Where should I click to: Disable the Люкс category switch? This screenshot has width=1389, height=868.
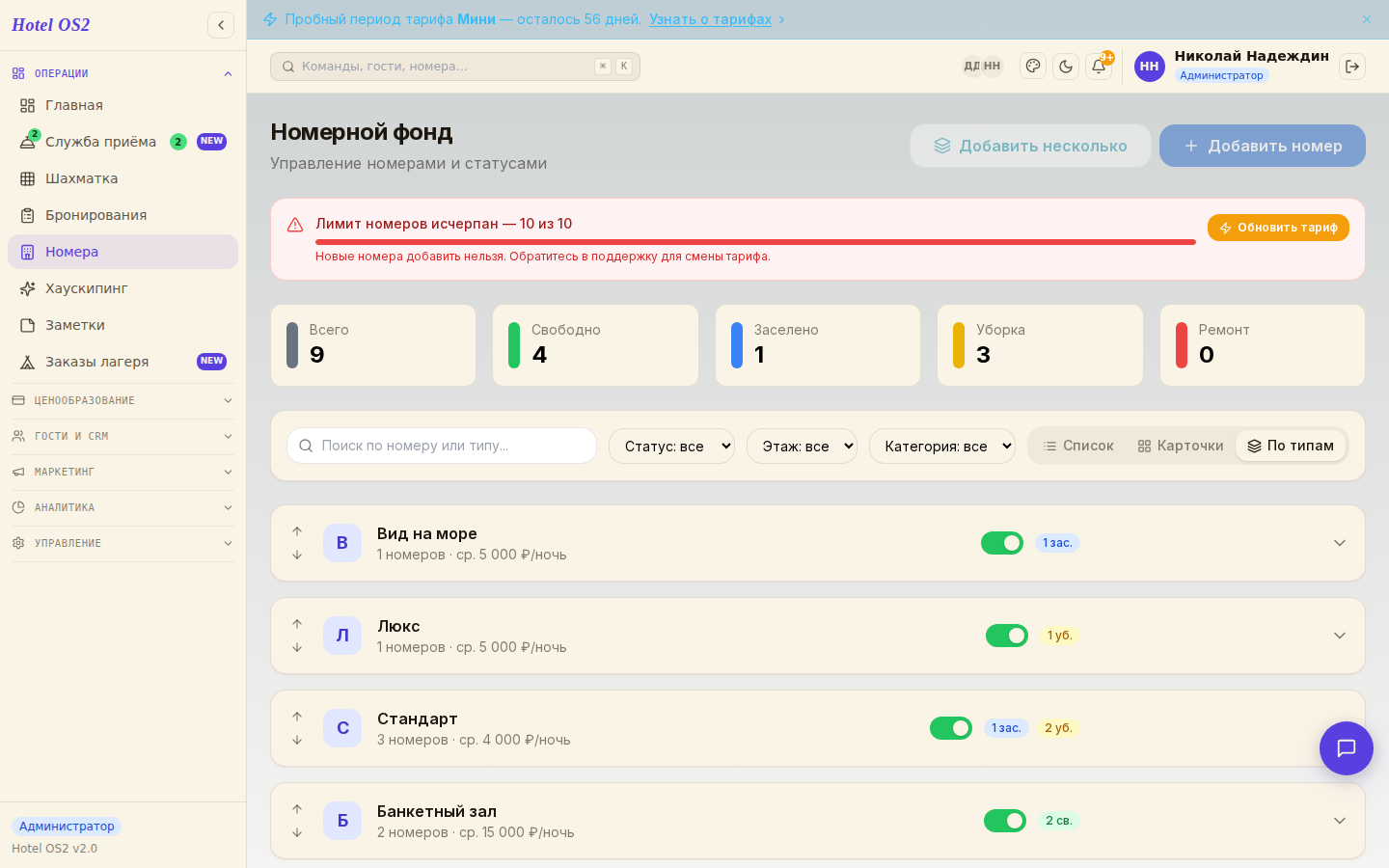(1007, 636)
